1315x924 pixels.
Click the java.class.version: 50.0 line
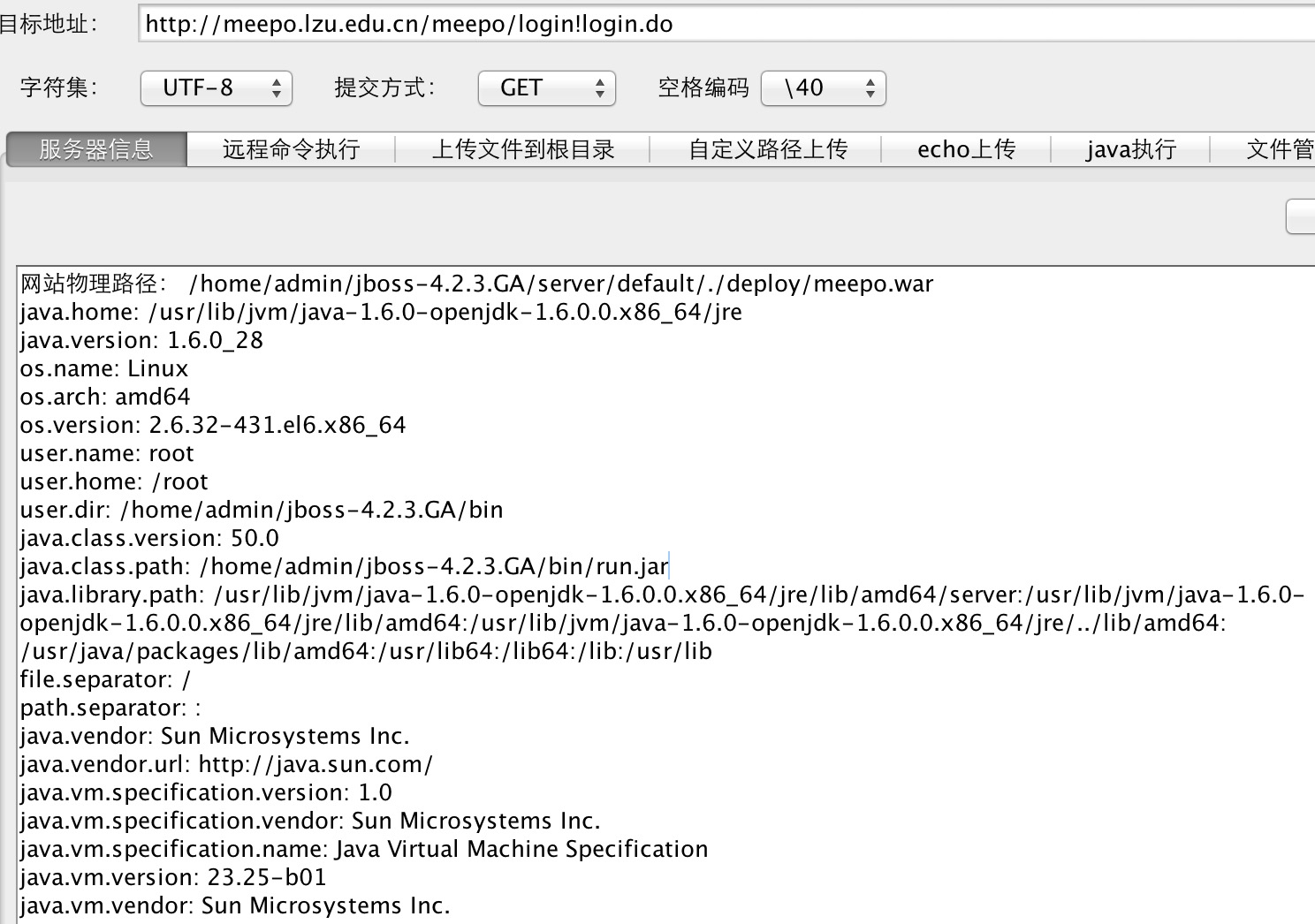tap(149, 538)
